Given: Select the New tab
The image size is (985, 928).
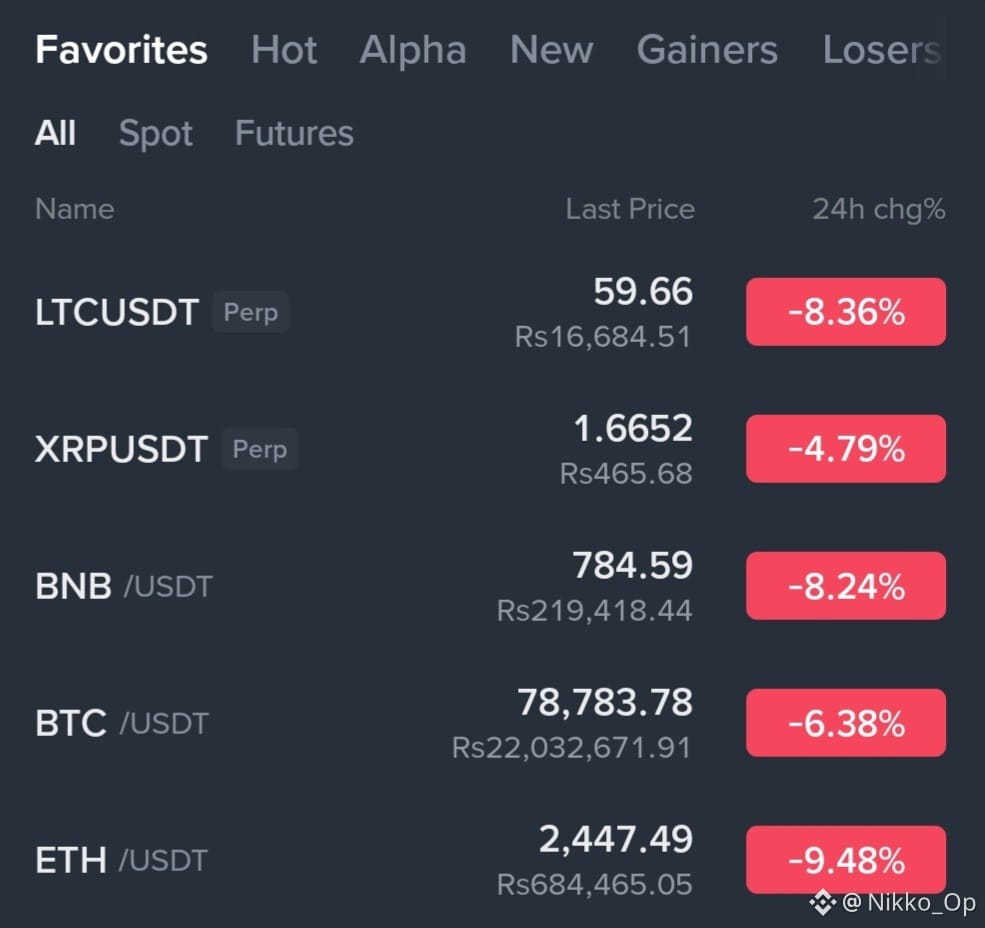Looking at the screenshot, I should [552, 50].
